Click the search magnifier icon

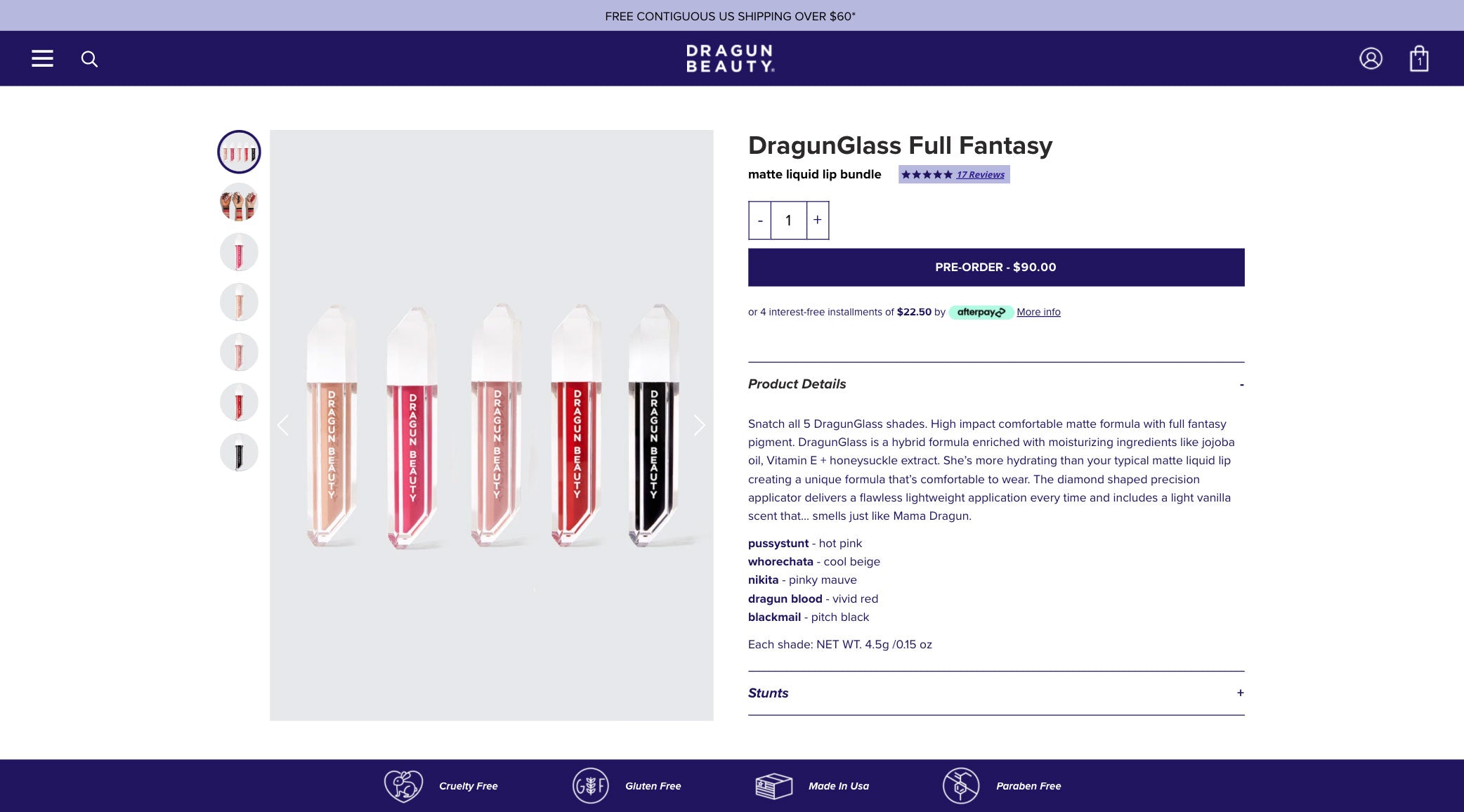pos(89,59)
